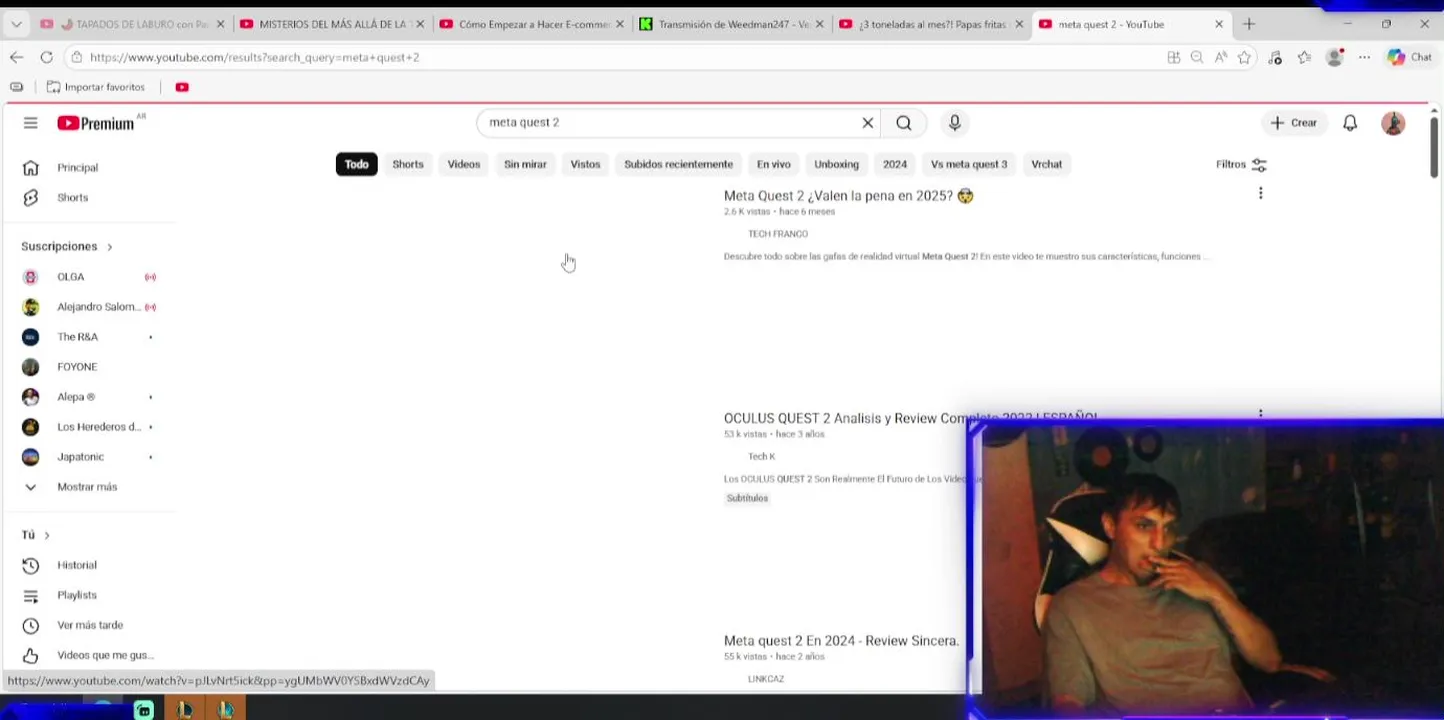Switch to Transmisión de Weedman247 tab
The width and height of the screenshot is (1444, 720).
point(732,24)
